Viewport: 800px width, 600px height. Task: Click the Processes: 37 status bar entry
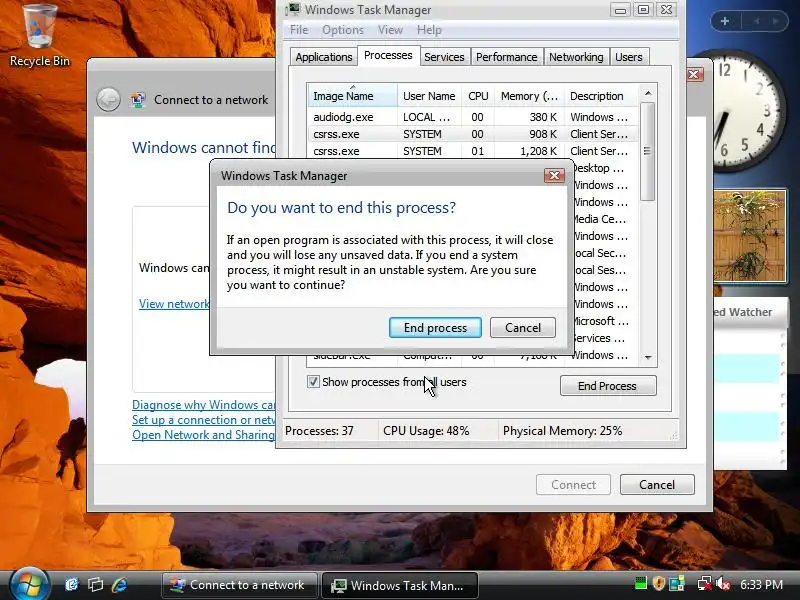tap(319, 431)
